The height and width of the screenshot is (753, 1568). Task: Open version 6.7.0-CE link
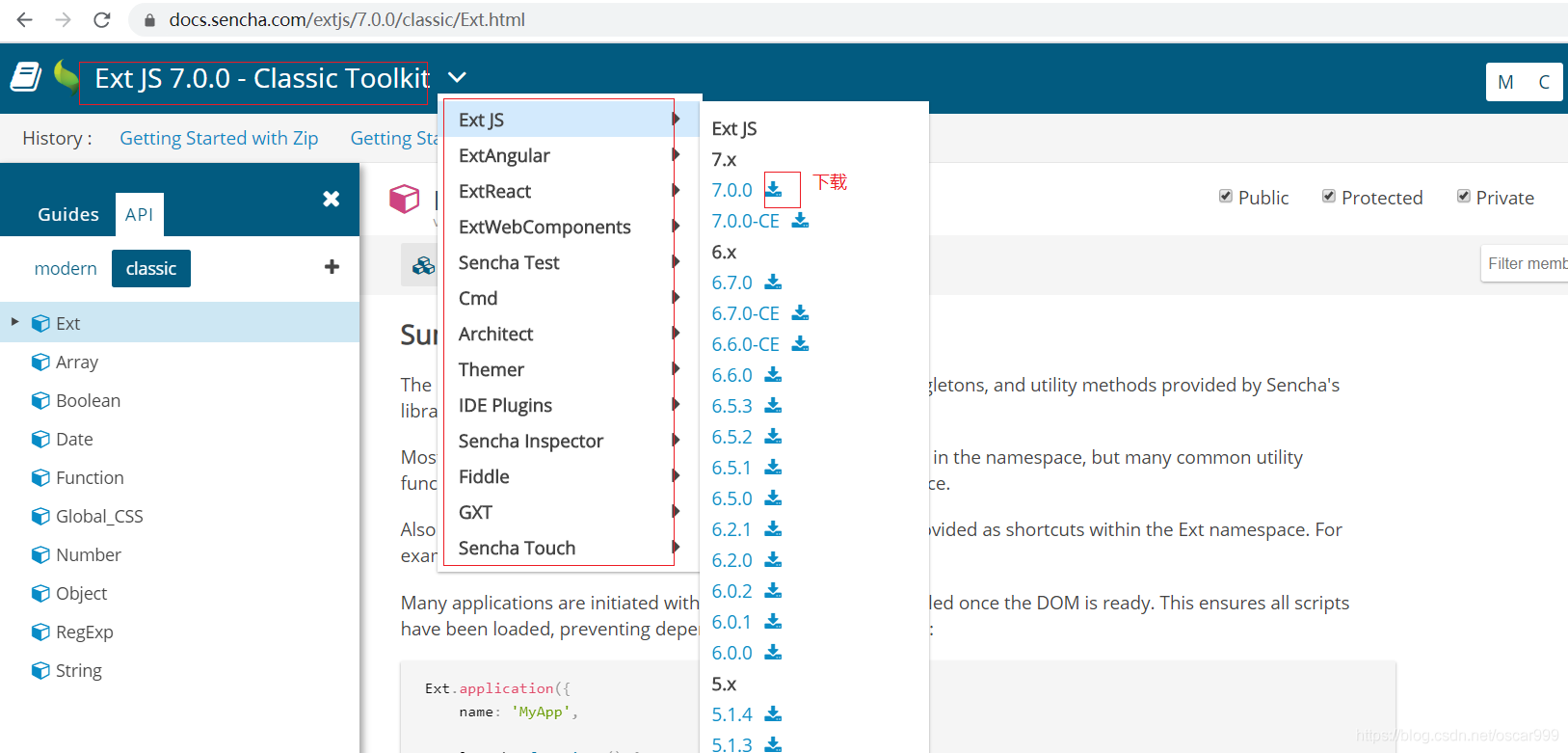[745, 313]
